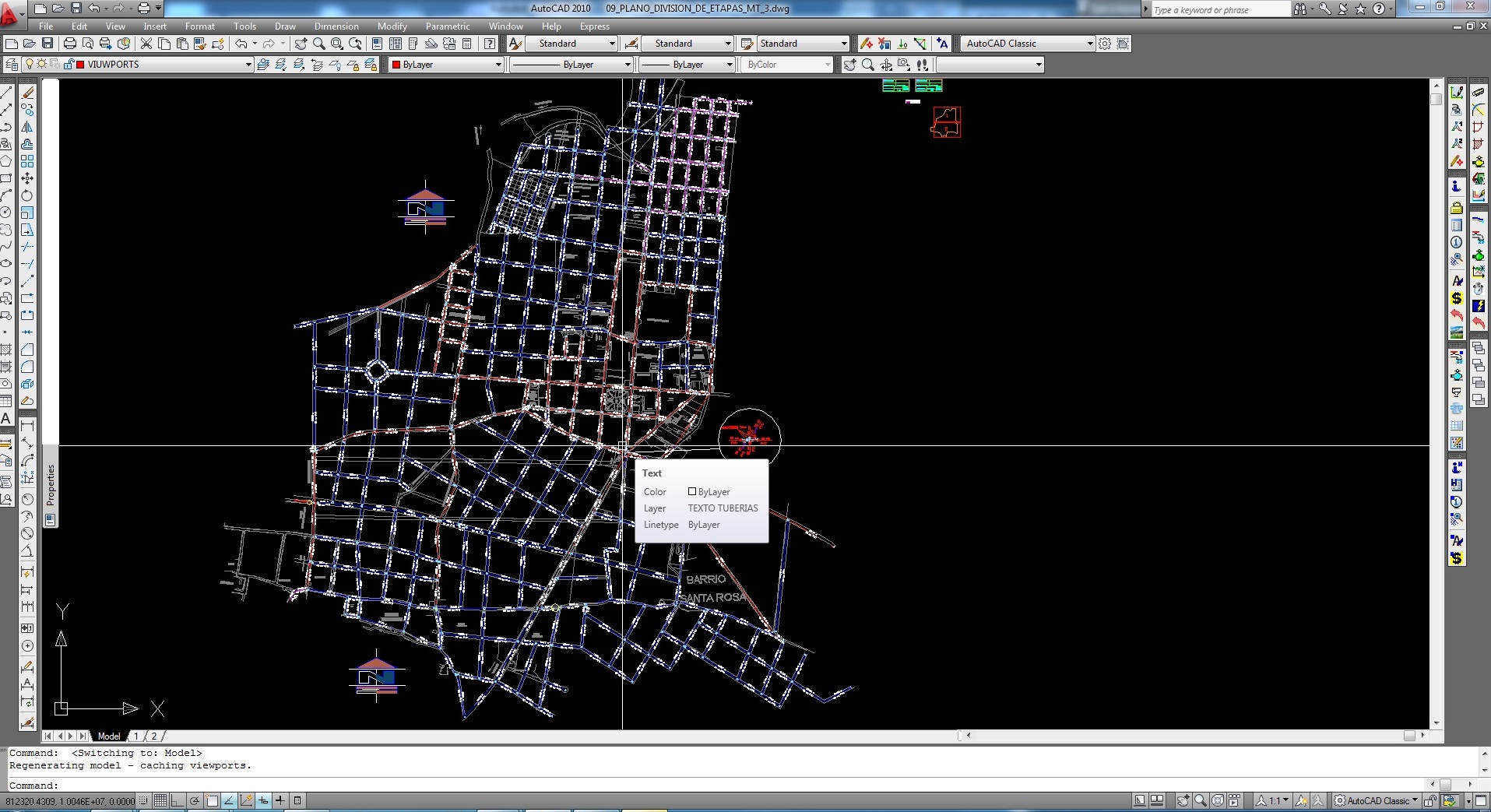Open the Layer Properties Manager icon
The width and height of the screenshot is (1491, 812).
[12, 65]
